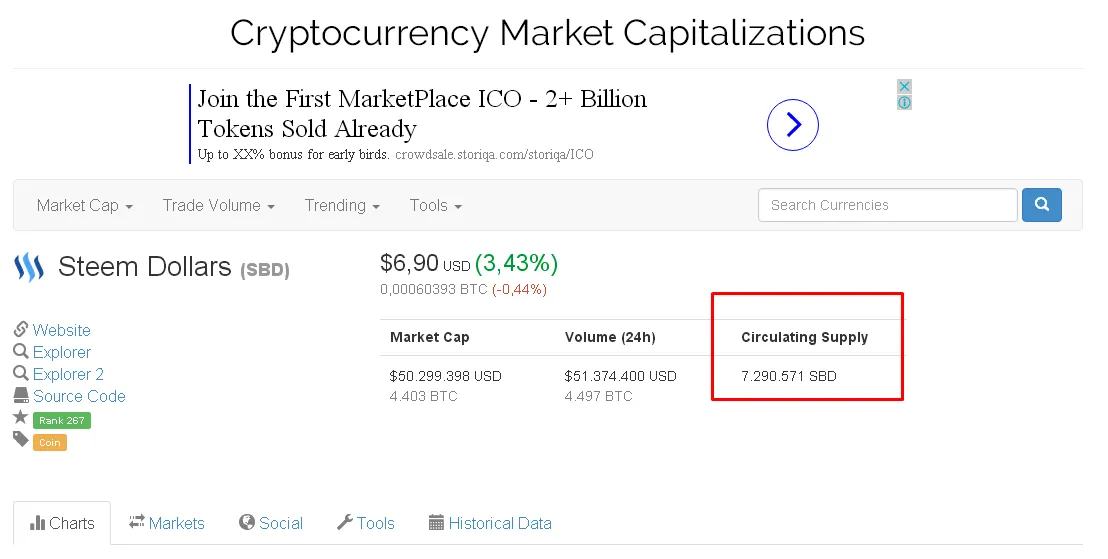1108x559 pixels.
Task: Click the tag icon next to Coin
Action: click(x=20, y=440)
